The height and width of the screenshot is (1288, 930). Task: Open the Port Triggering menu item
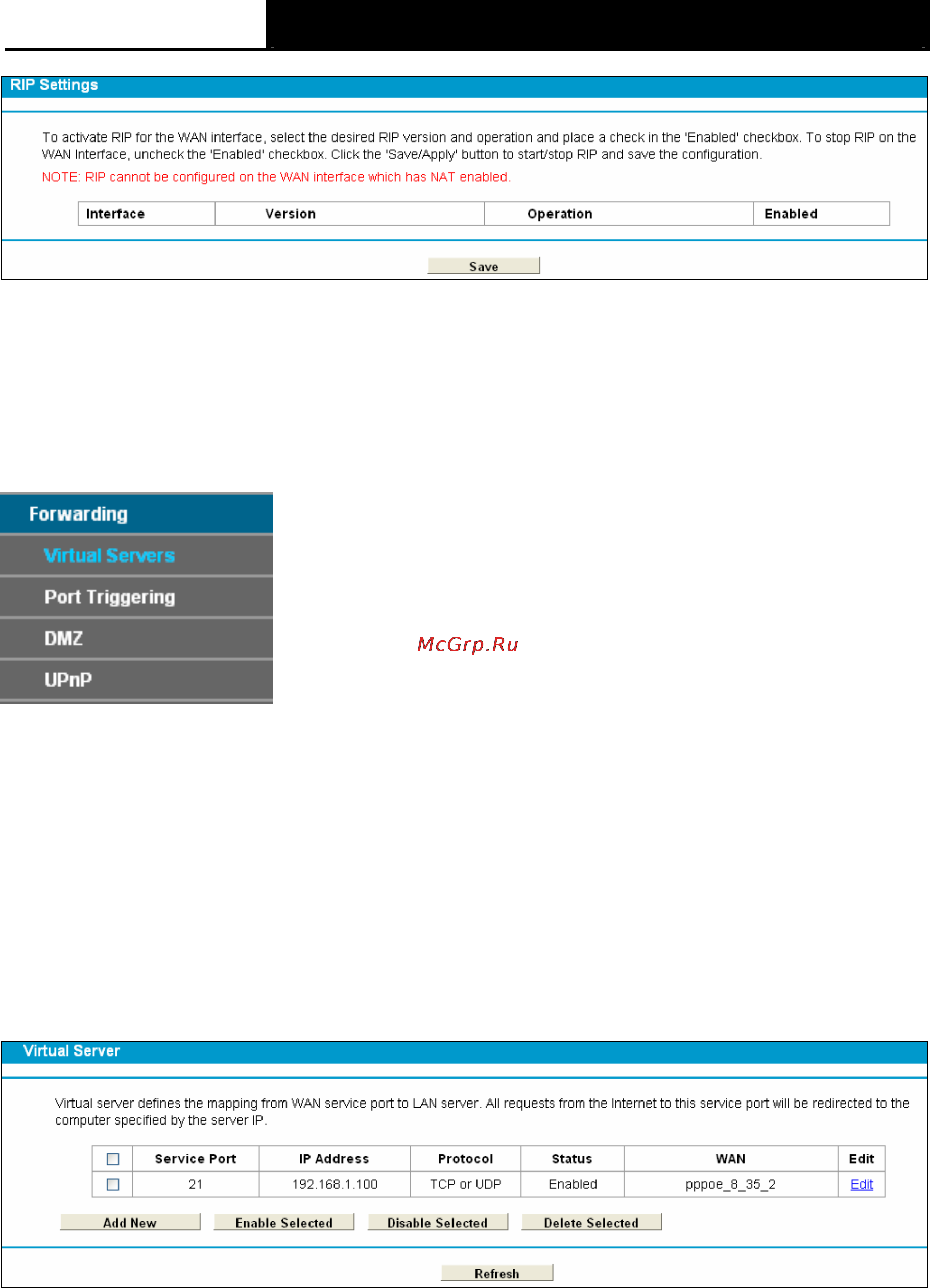coord(136,597)
